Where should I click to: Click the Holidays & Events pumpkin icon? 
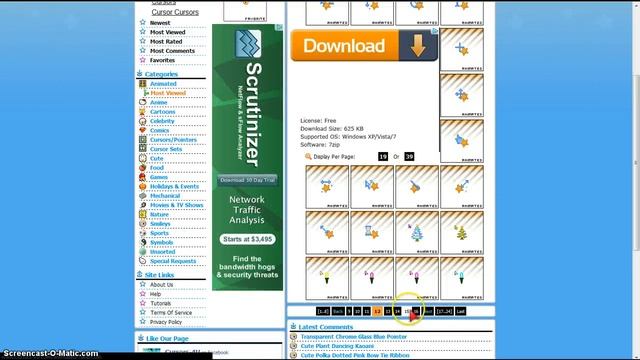tap(142, 186)
